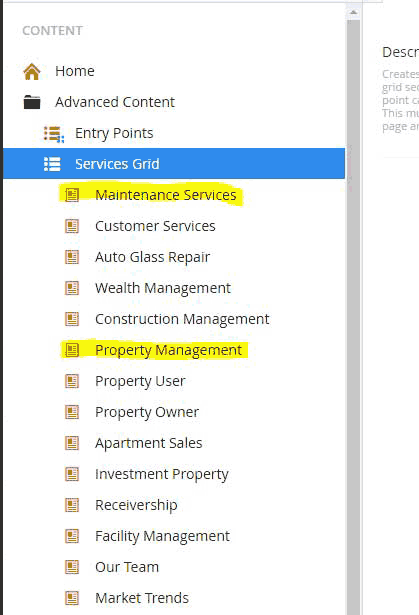This screenshot has width=419, height=615.
Task: Click the Auto Glass Repair page icon
Action: click(72, 257)
